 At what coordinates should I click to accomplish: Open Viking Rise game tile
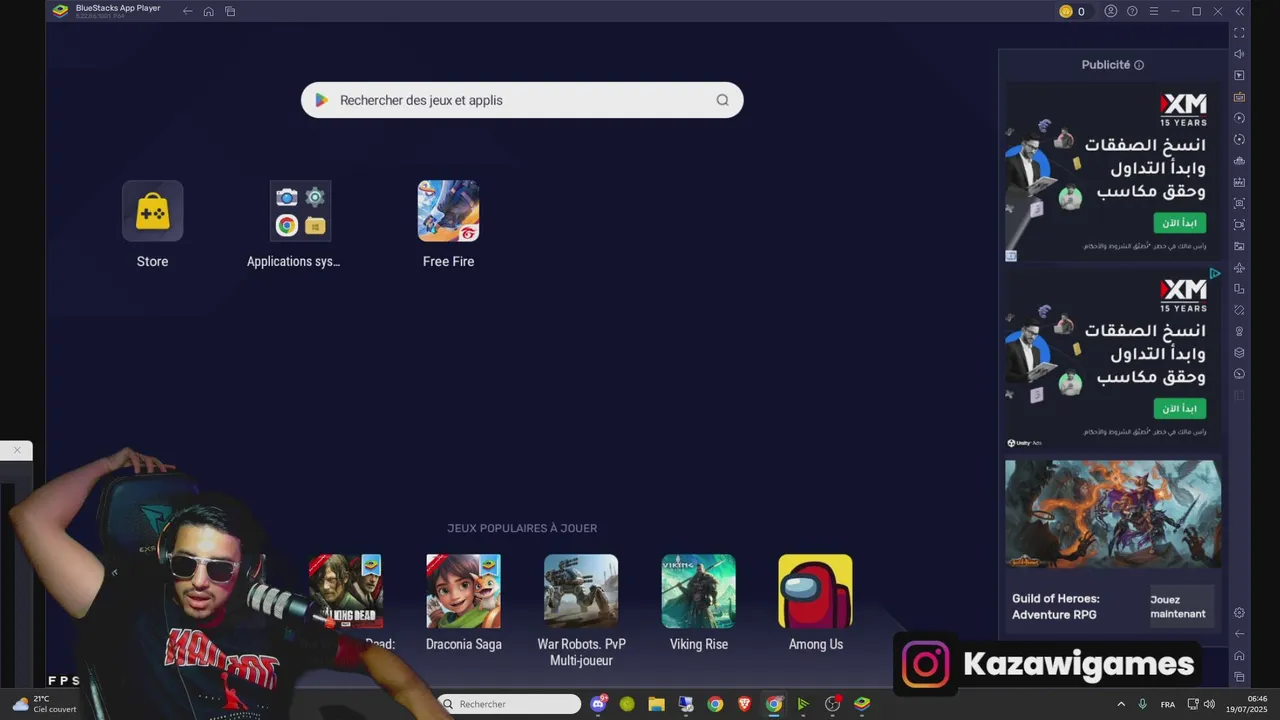point(698,591)
